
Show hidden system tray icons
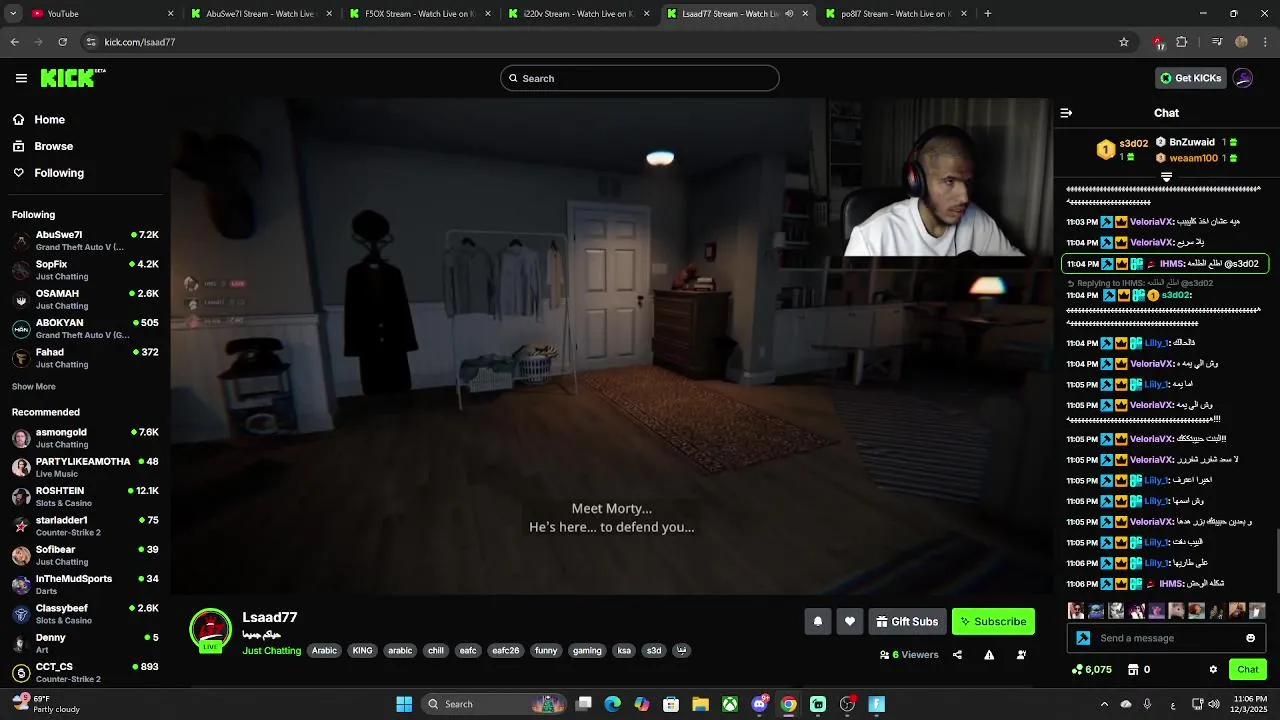[1104, 704]
